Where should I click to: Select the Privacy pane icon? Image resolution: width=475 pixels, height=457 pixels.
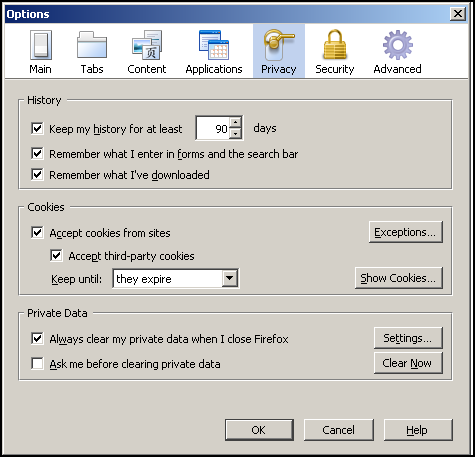tap(279, 45)
